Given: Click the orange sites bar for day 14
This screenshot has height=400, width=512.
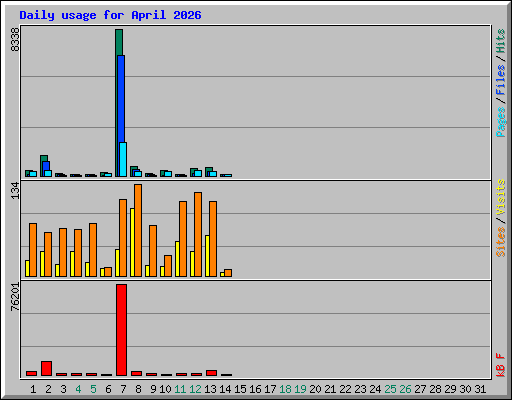Looking at the screenshot, I should click(228, 273).
